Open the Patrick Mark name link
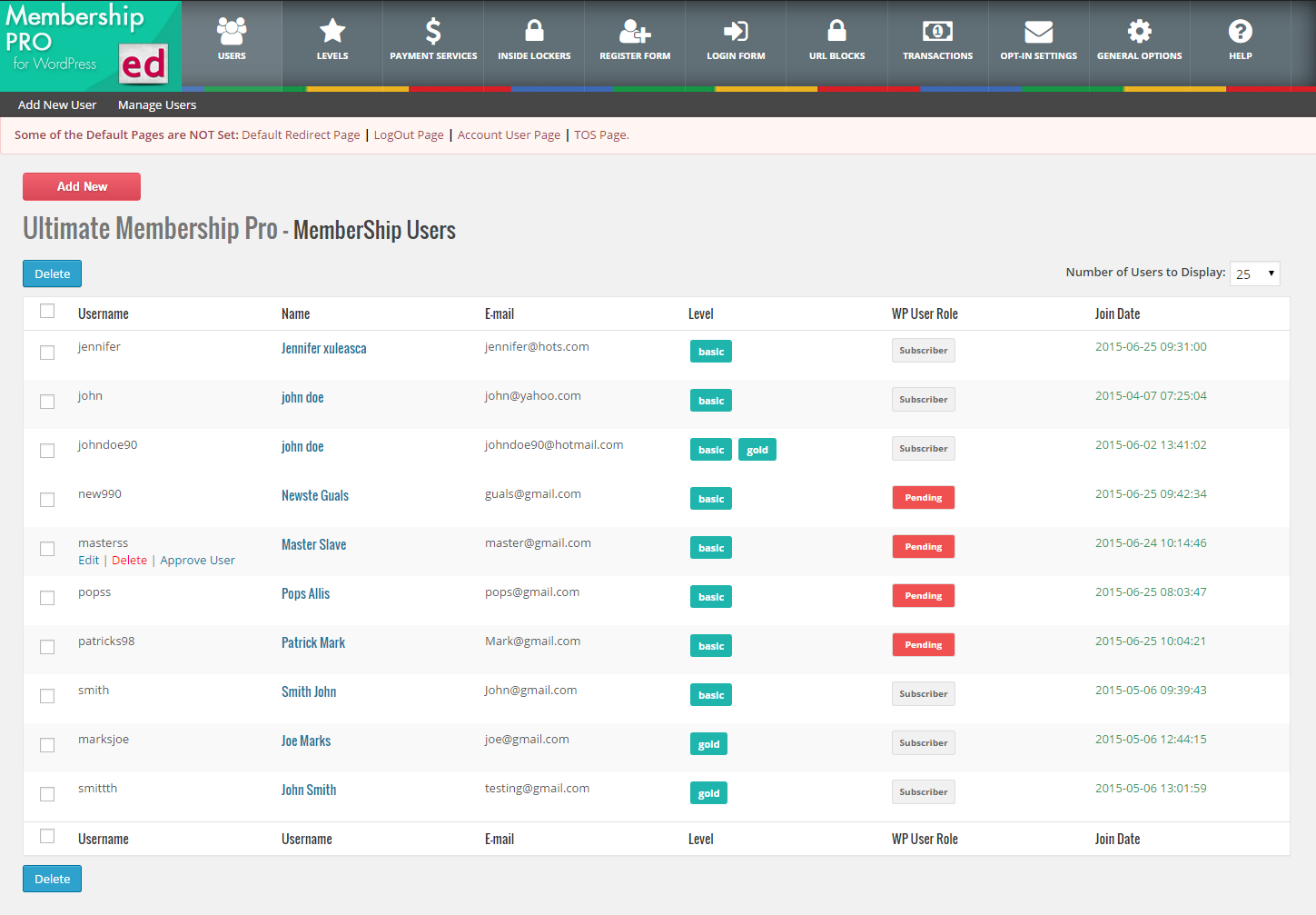The width and height of the screenshot is (1316, 915). click(x=313, y=643)
